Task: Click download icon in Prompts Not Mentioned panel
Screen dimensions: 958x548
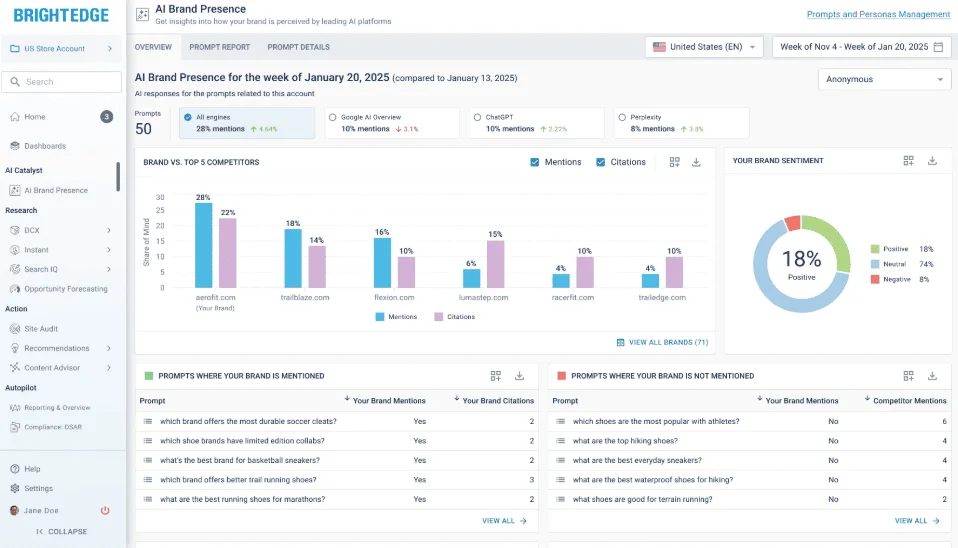Action: (x=932, y=376)
